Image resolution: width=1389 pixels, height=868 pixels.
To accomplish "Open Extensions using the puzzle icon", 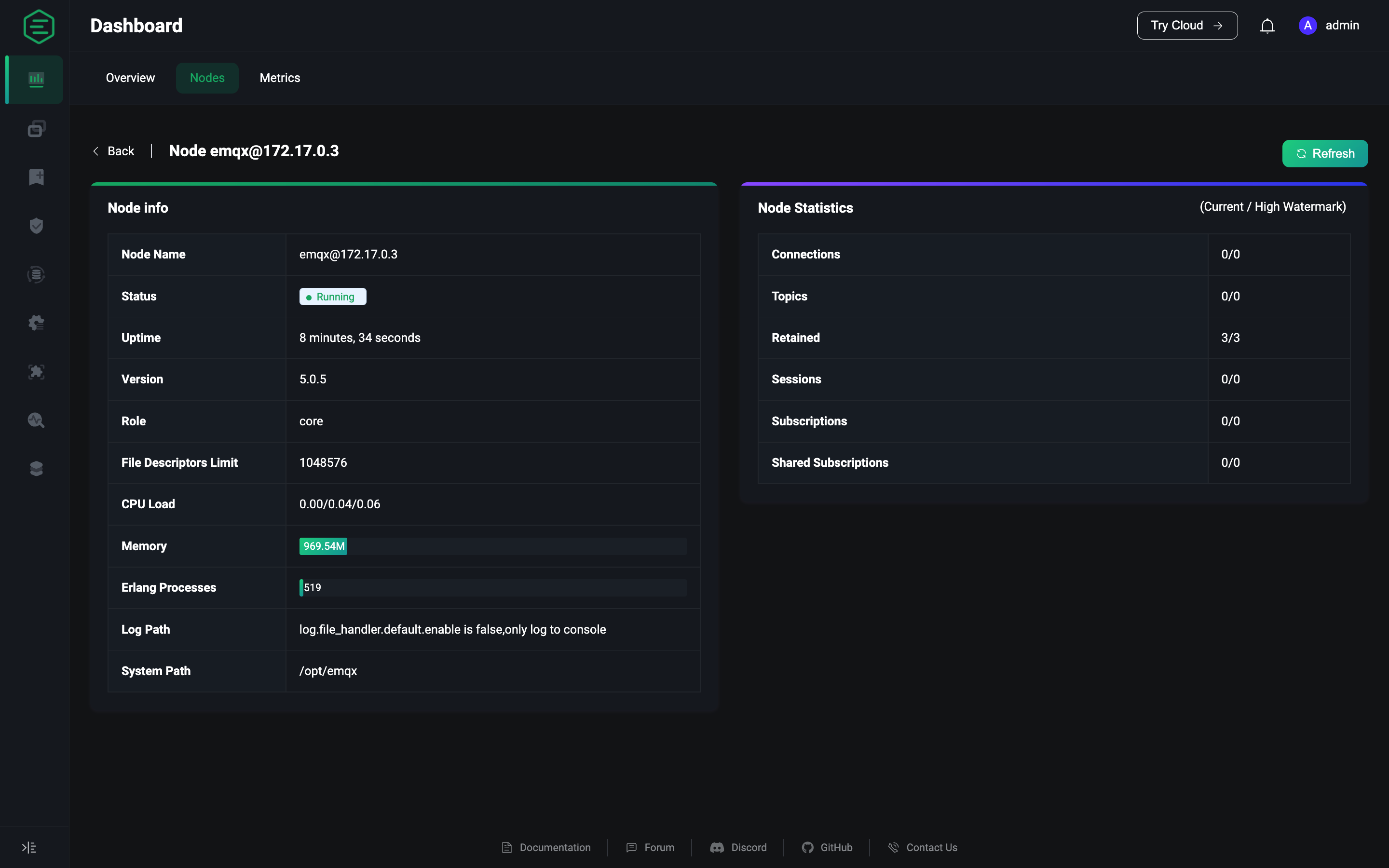I will tap(36, 372).
